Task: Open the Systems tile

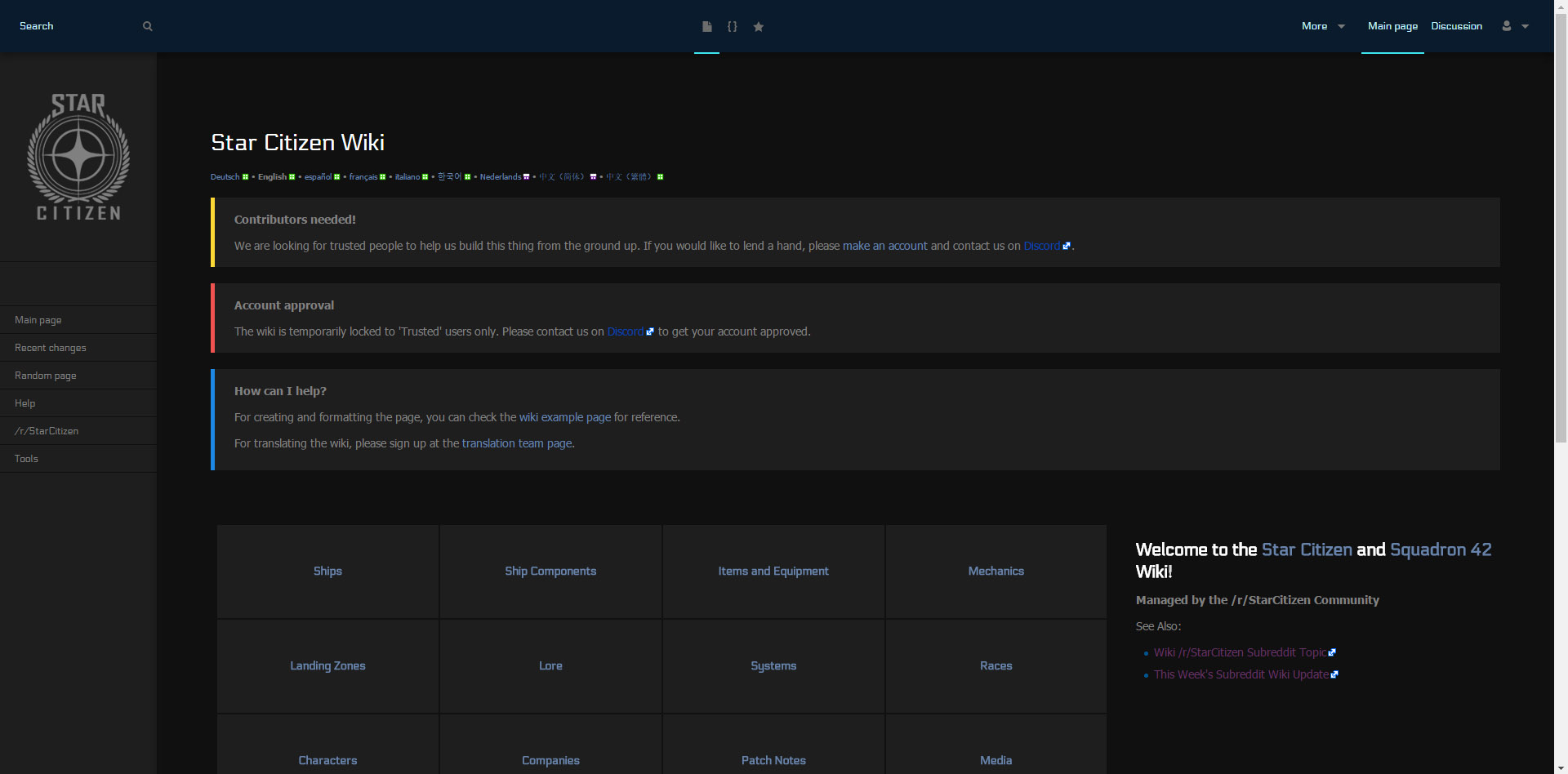Action: pyautogui.click(x=773, y=666)
